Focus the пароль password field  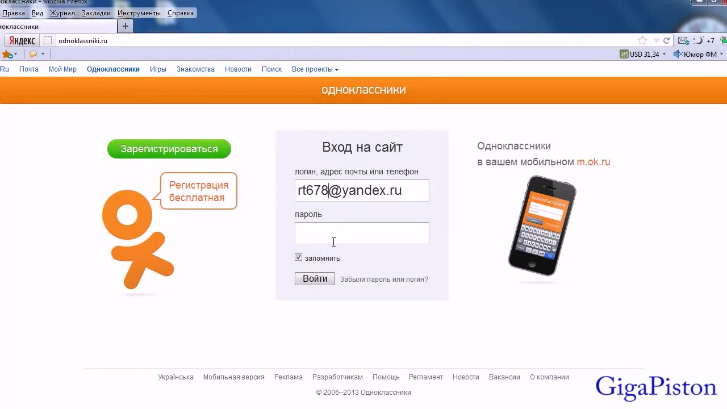coord(362,233)
